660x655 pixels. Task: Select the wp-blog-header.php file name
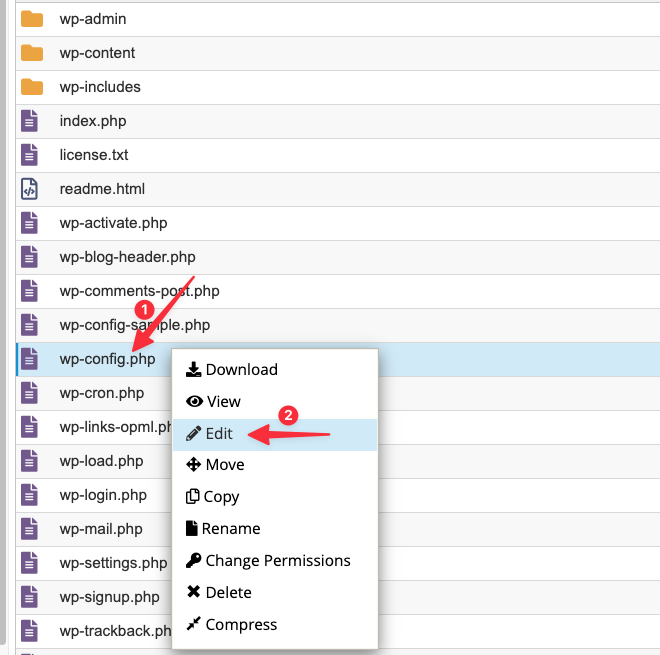(x=128, y=258)
